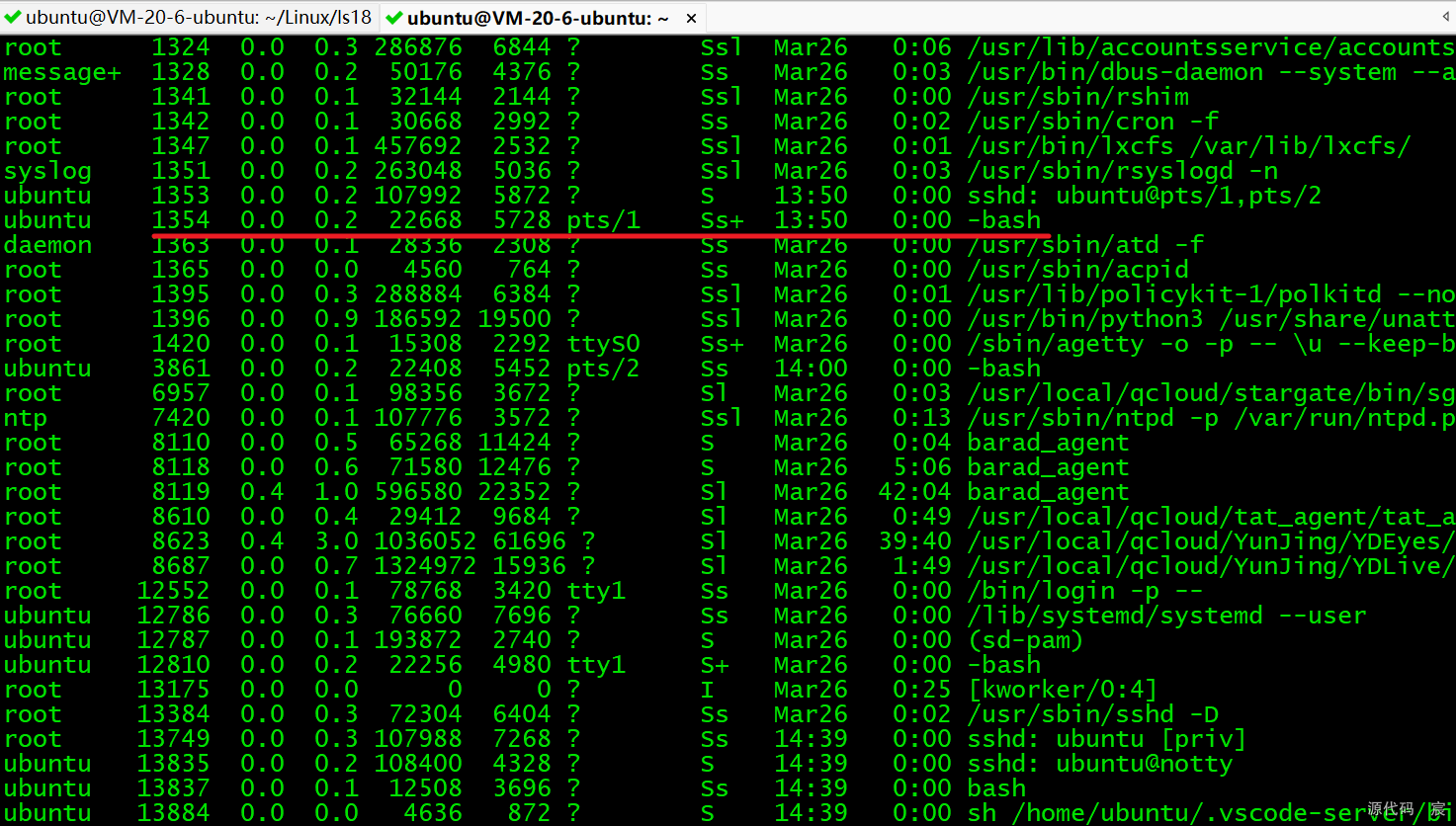Viewport: 1456px width, 826px height.
Task: Select the /usr/sbin/rshim command text
Action: tap(1078, 97)
